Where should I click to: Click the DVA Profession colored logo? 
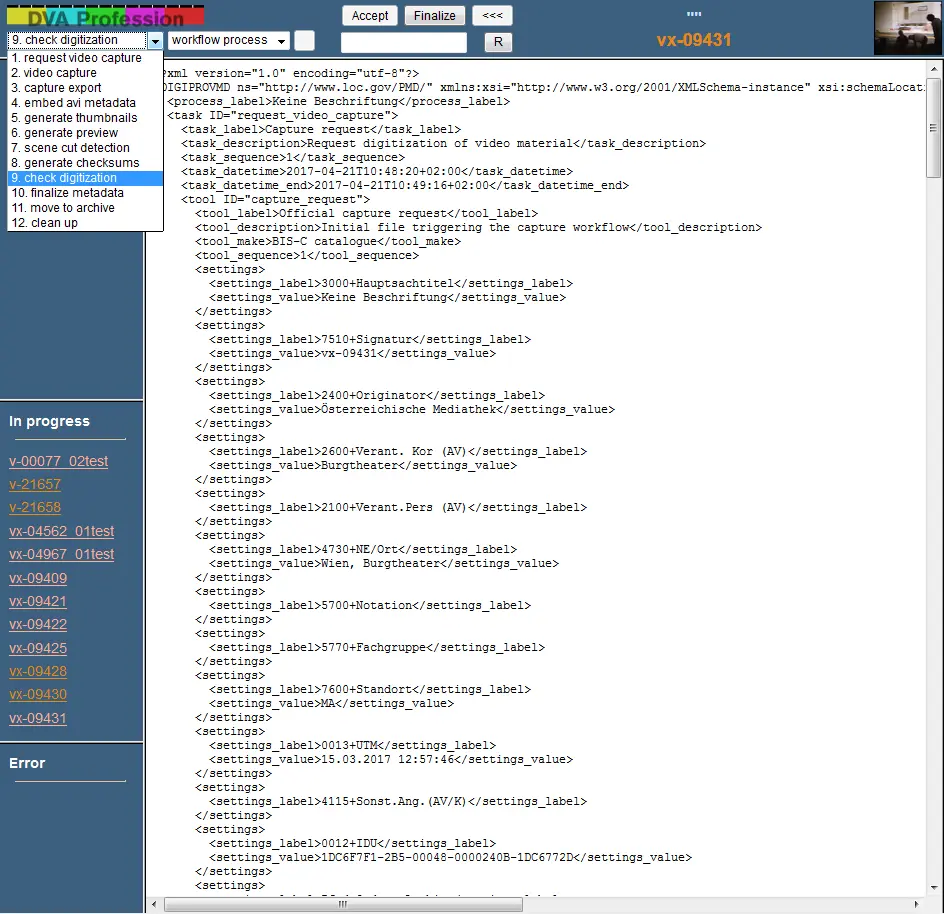tap(107, 15)
